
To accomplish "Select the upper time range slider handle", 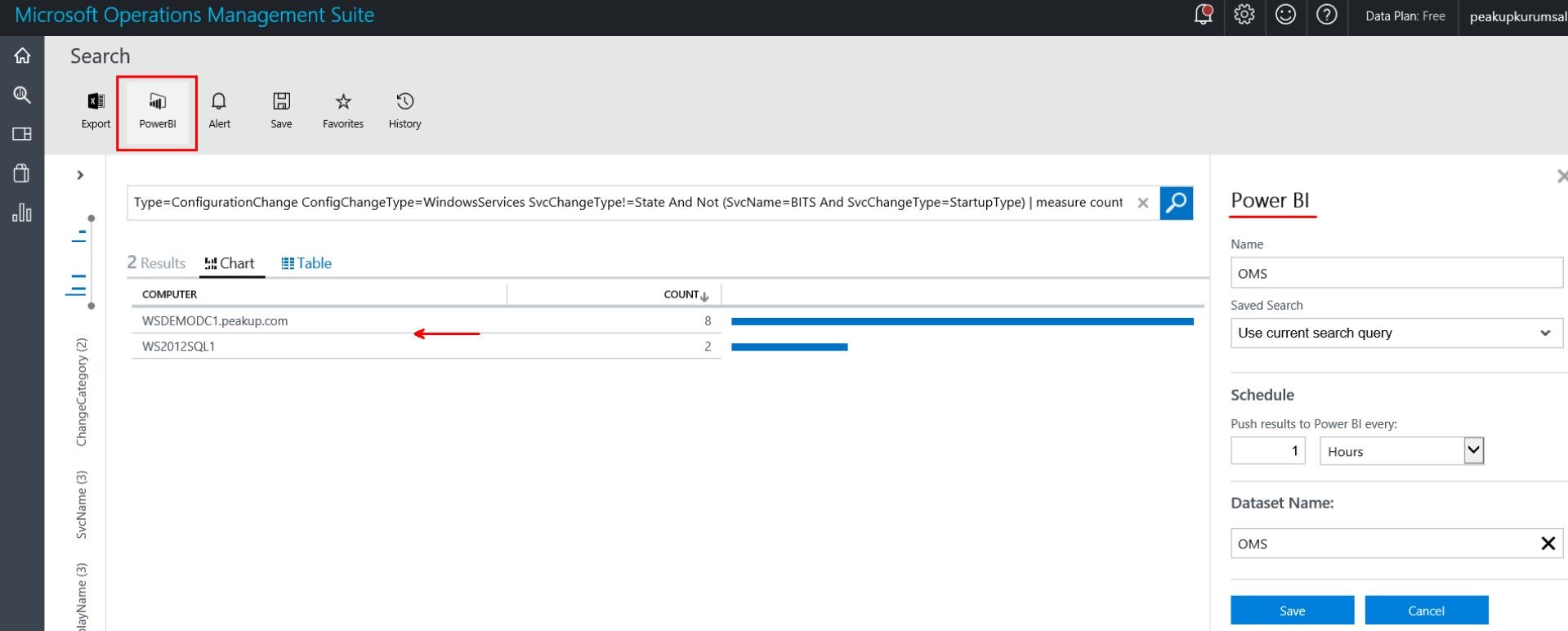I will point(92,218).
